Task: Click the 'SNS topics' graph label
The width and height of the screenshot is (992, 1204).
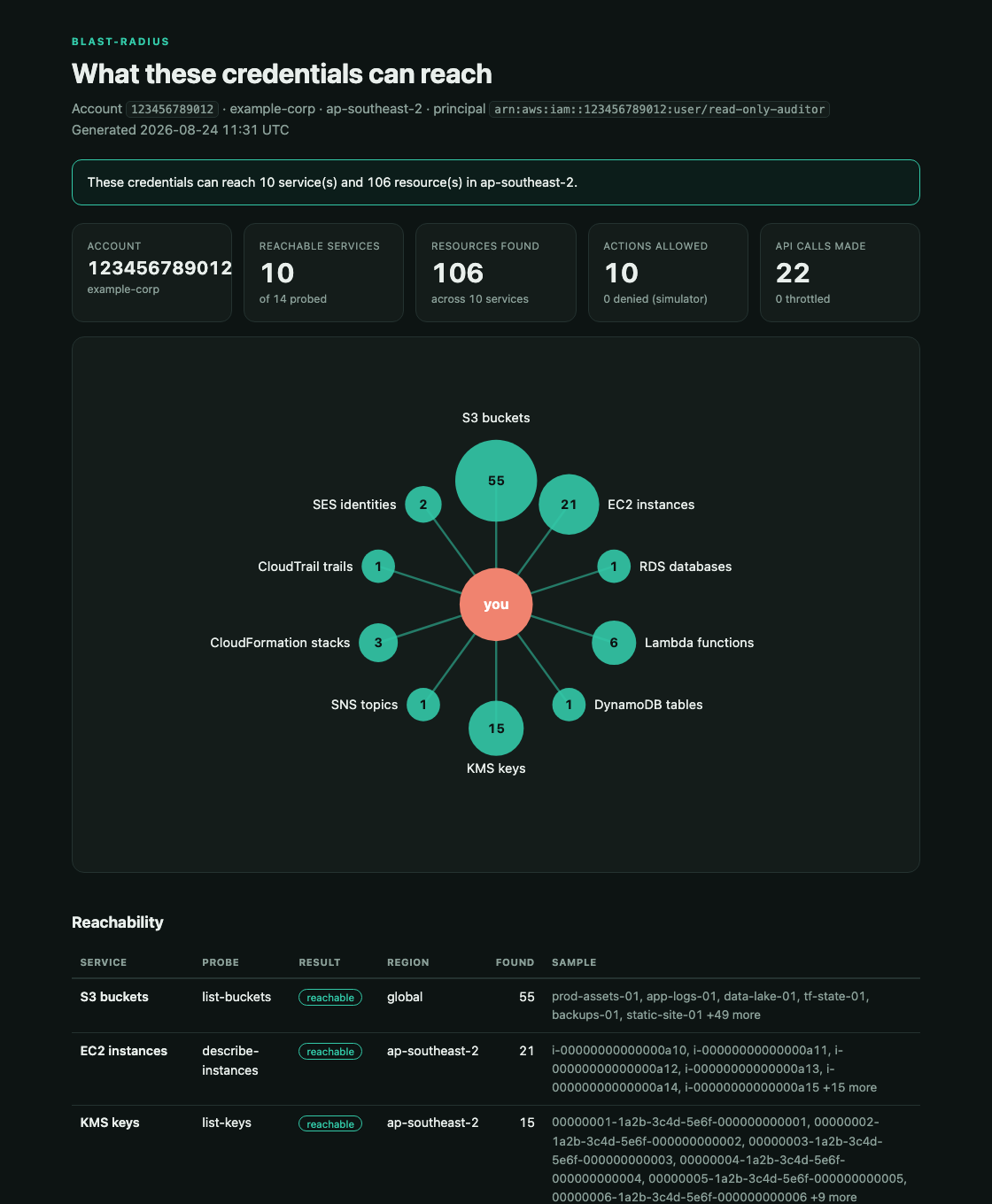Action: [x=364, y=705]
